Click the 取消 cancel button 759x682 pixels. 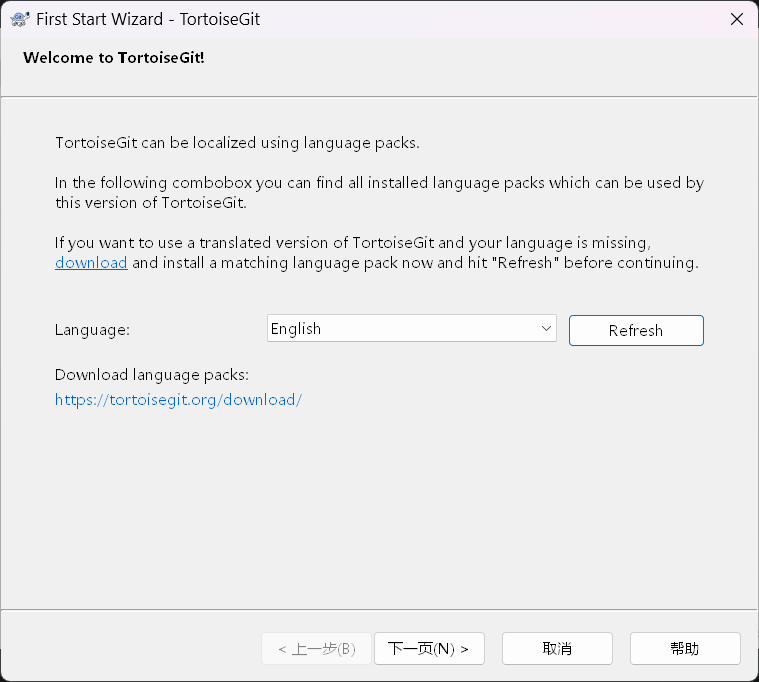tap(557, 648)
